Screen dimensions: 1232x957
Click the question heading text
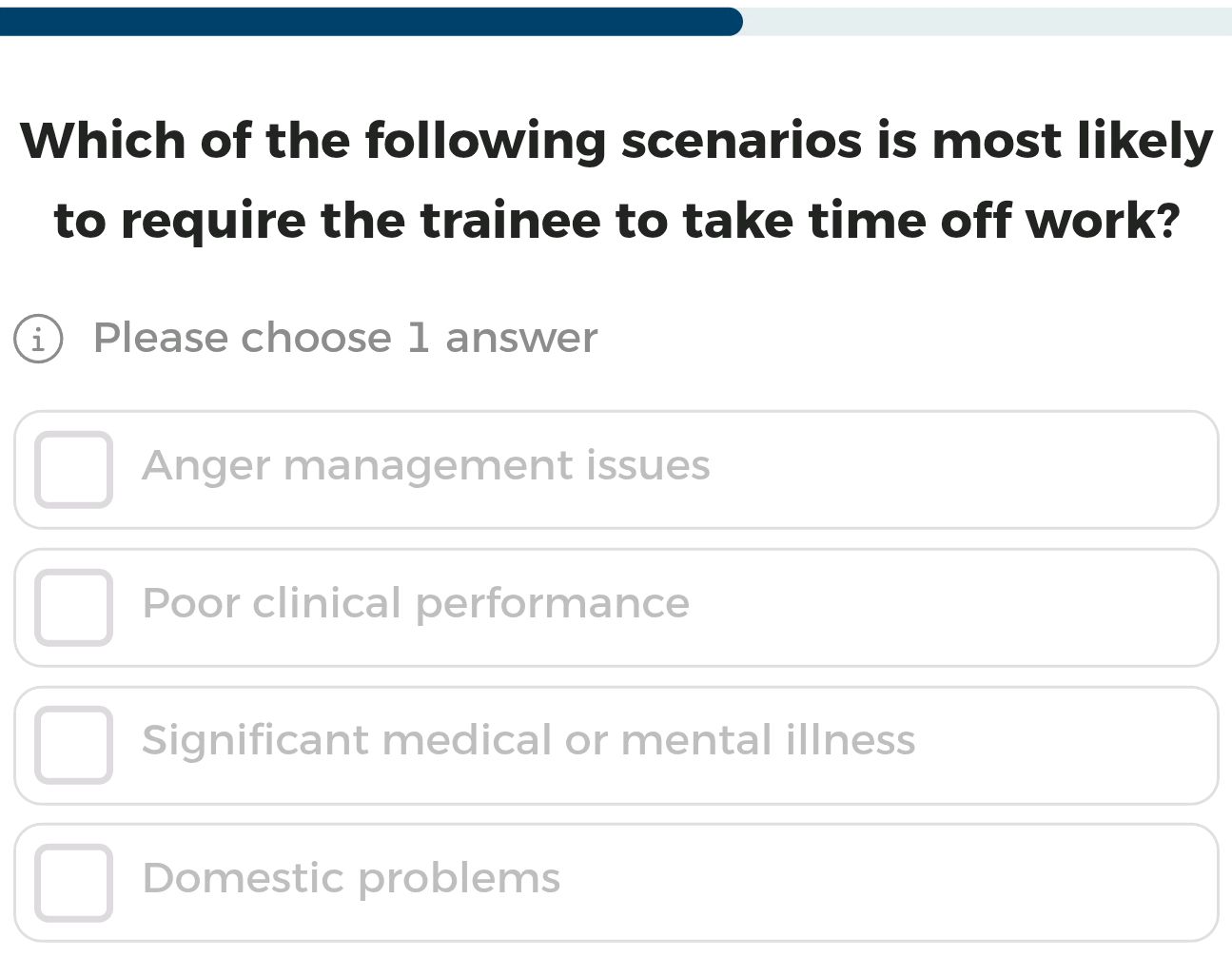pos(616,181)
